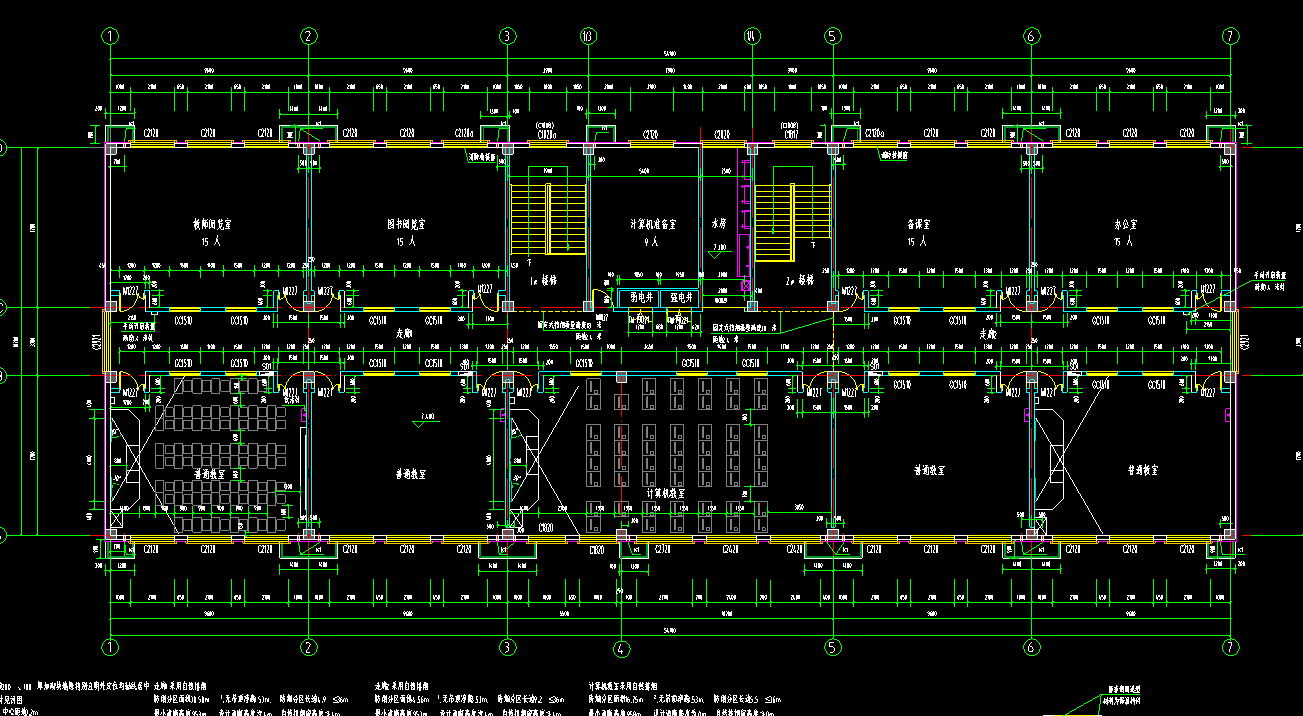Click the 水房 room label

coord(717,225)
